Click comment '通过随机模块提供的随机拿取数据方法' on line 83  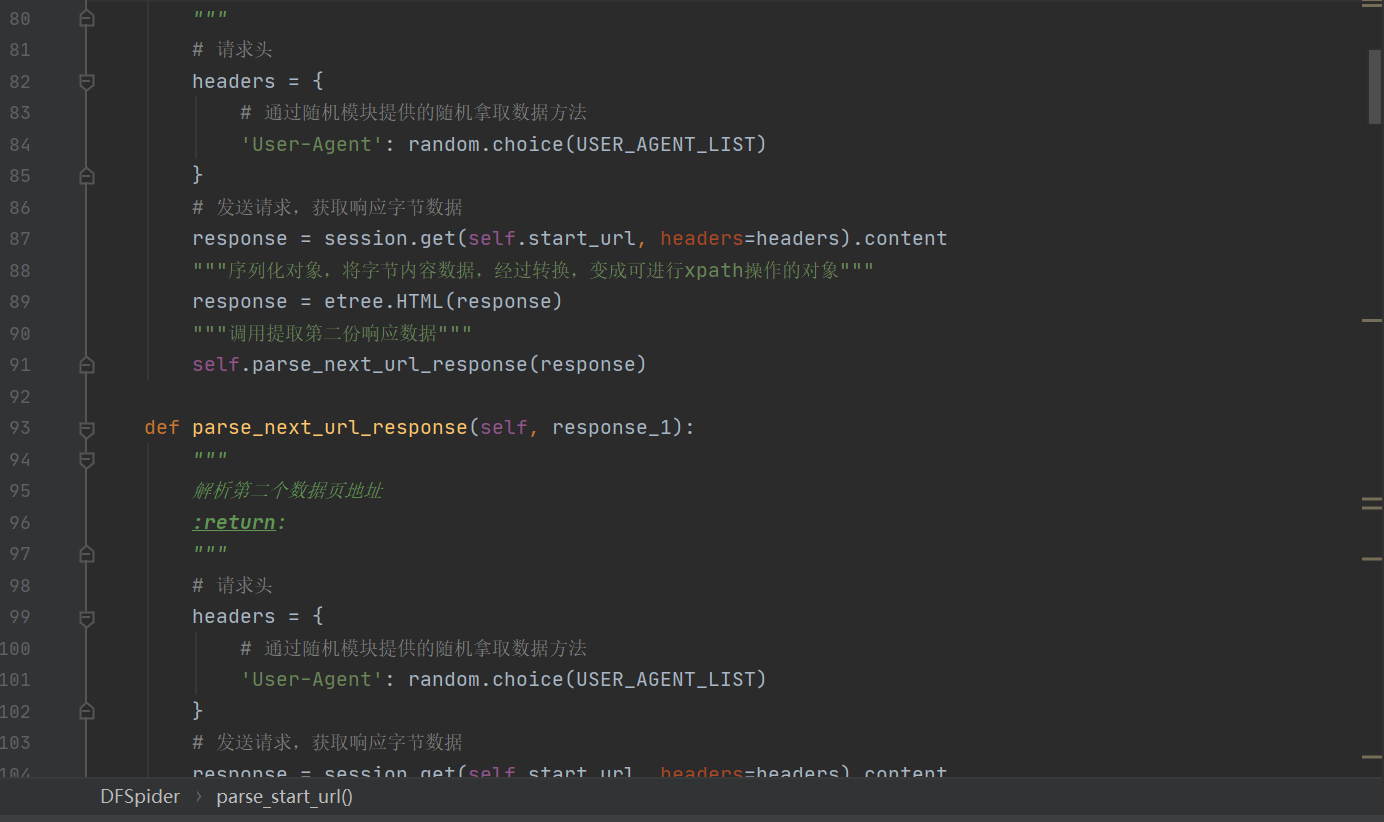pyautogui.click(x=426, y=112)
